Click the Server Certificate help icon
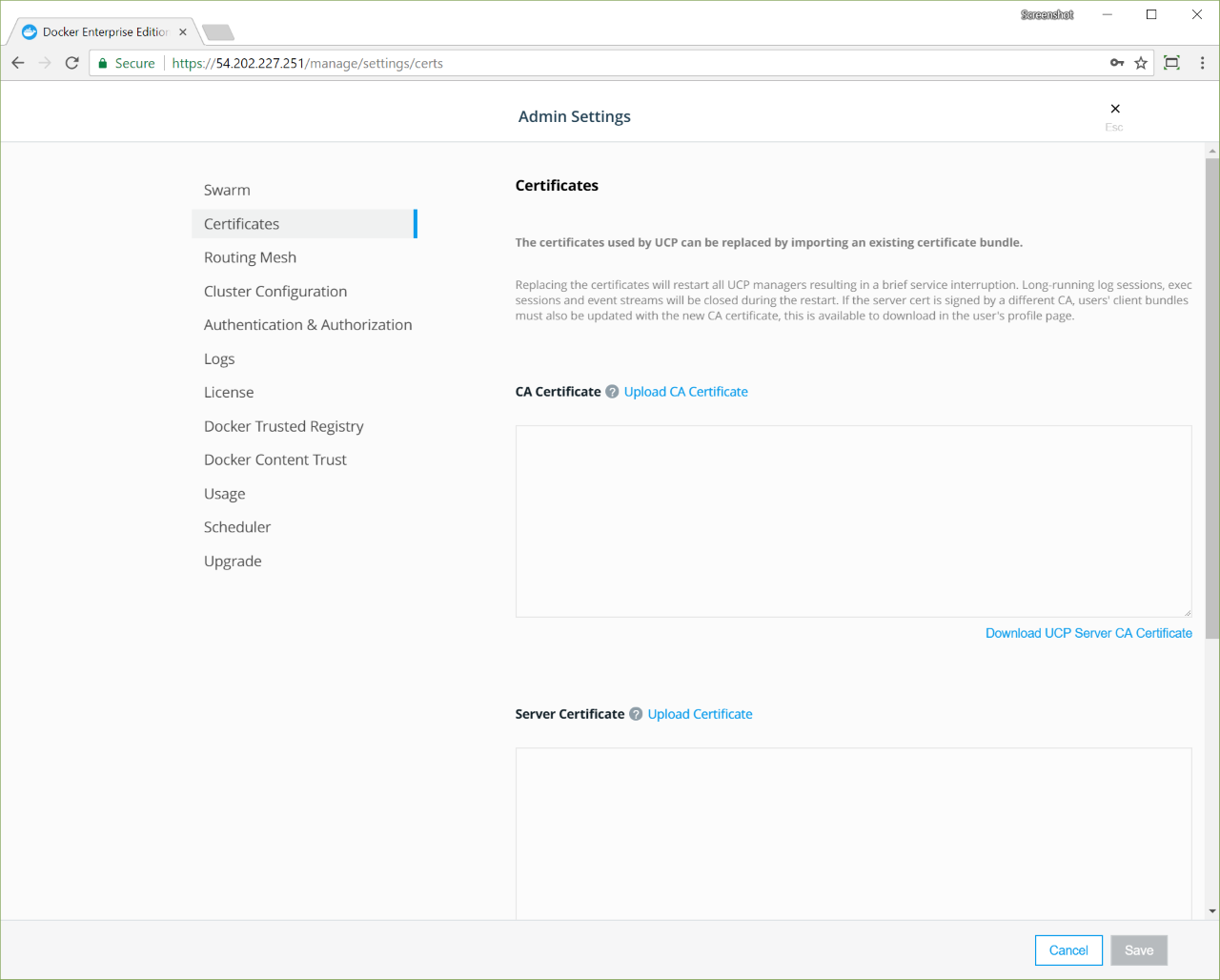 click(x=636, y=714)
